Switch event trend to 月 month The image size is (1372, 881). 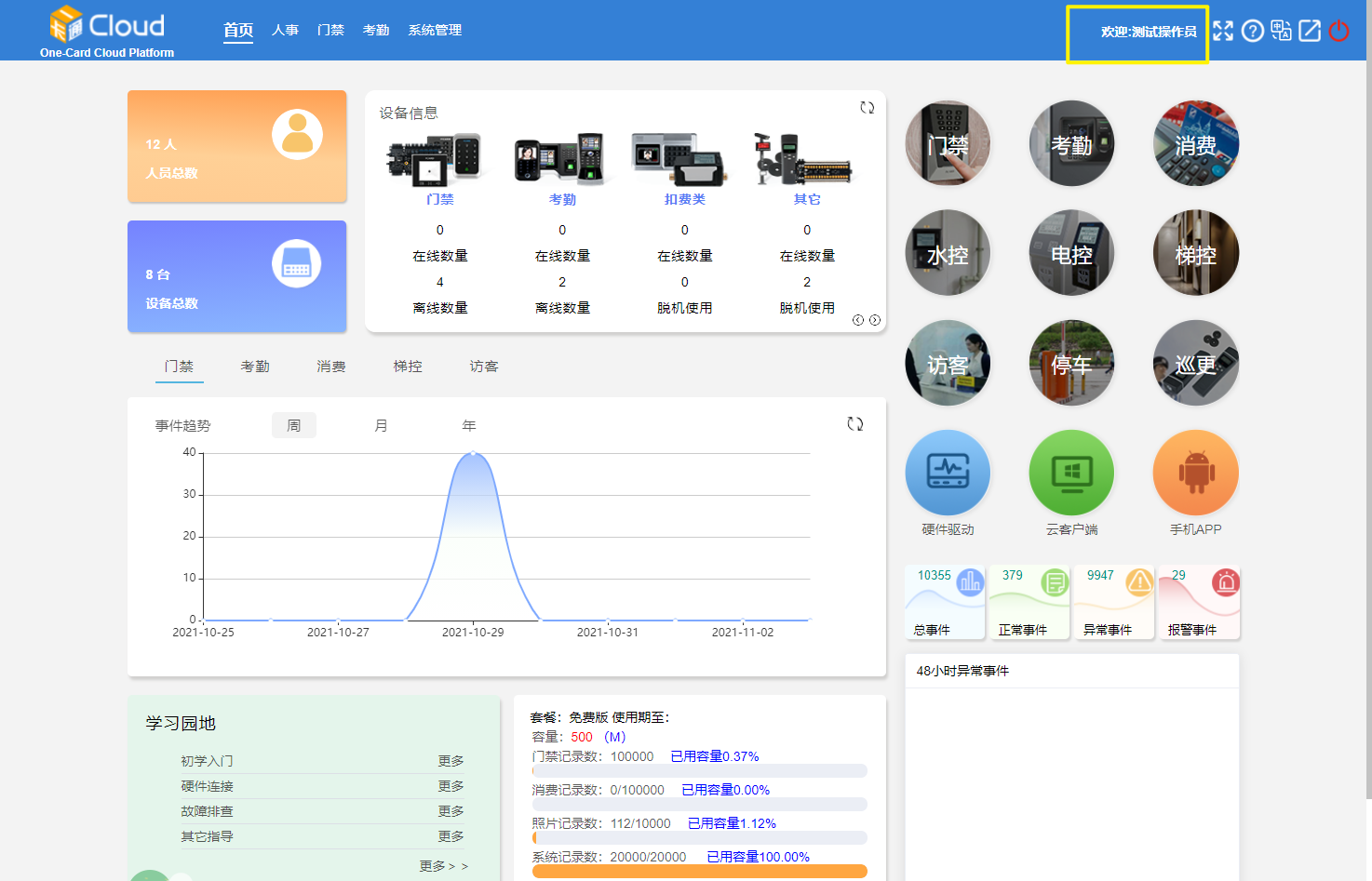(x=381, y=425)
